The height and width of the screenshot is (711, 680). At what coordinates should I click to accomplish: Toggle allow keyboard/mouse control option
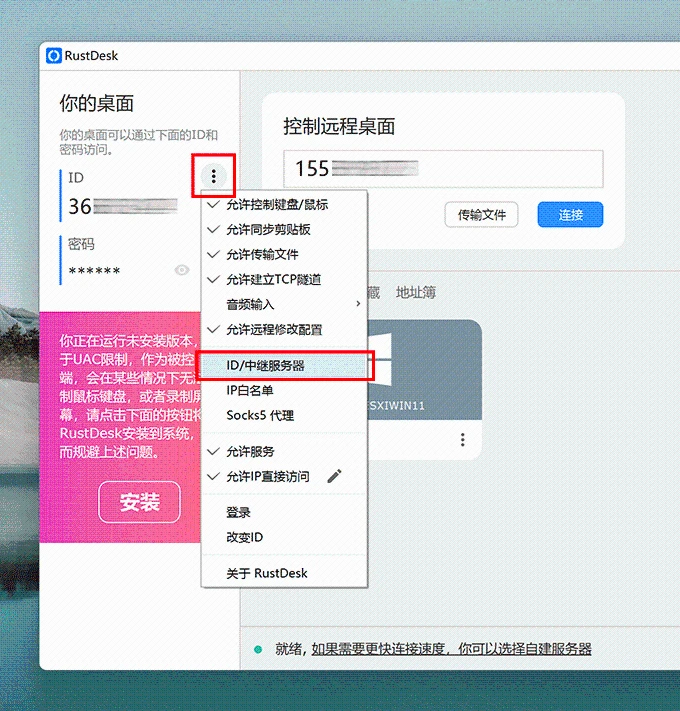tap(284, 205)
